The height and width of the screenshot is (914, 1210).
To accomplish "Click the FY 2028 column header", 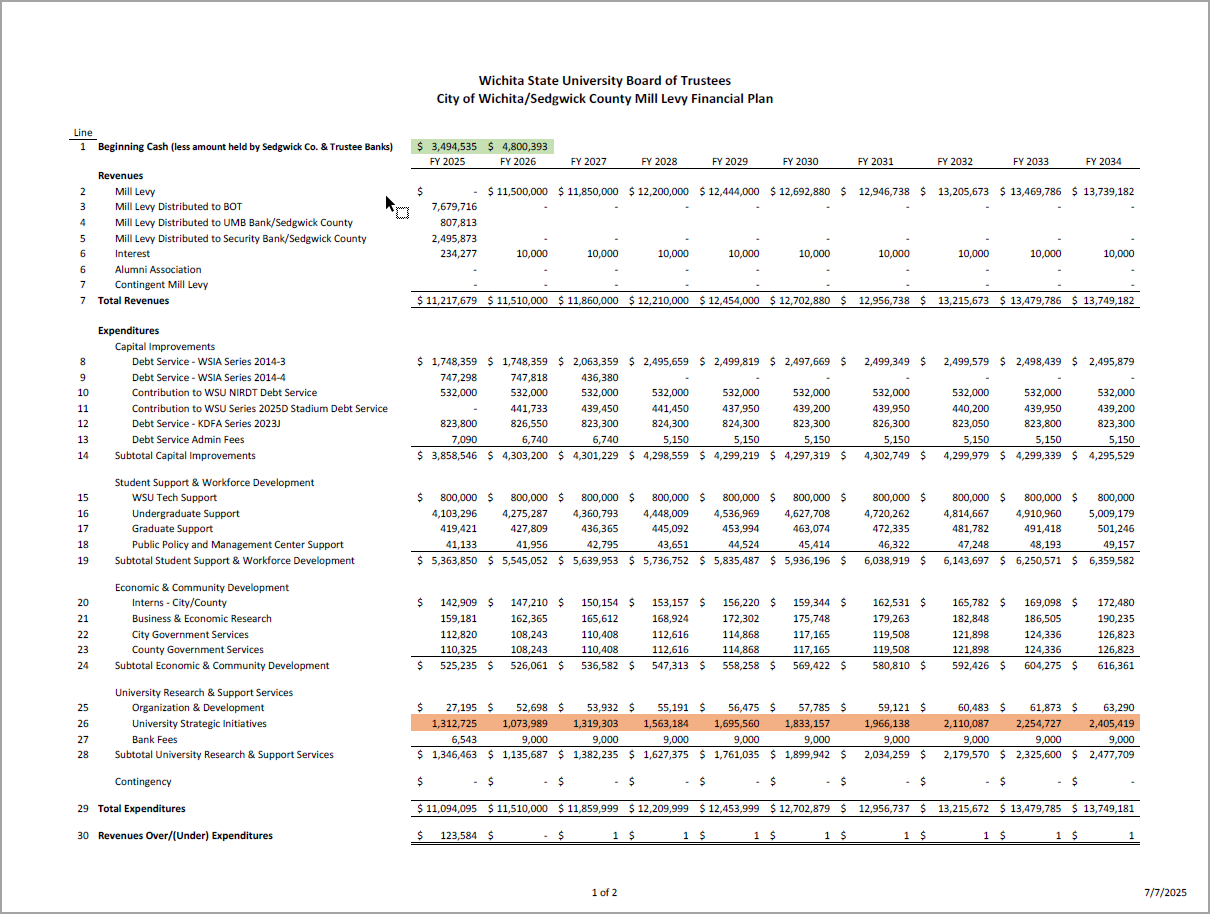I will click(660, 161).
